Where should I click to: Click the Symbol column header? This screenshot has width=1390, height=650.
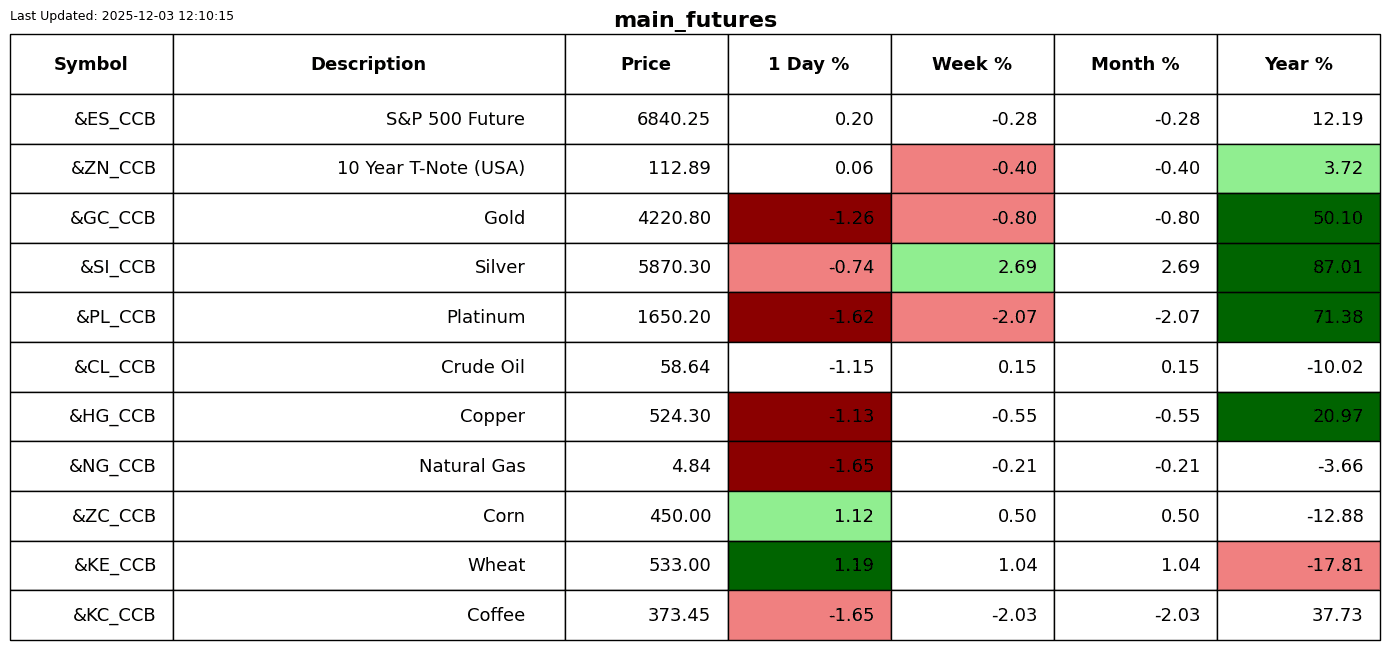pos(91,64)
